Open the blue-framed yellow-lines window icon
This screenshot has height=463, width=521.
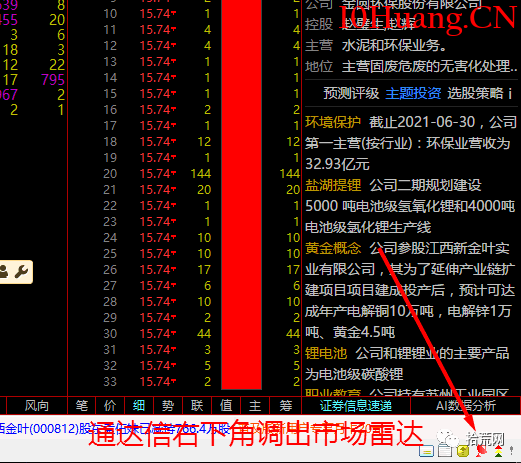pos(426,451)
